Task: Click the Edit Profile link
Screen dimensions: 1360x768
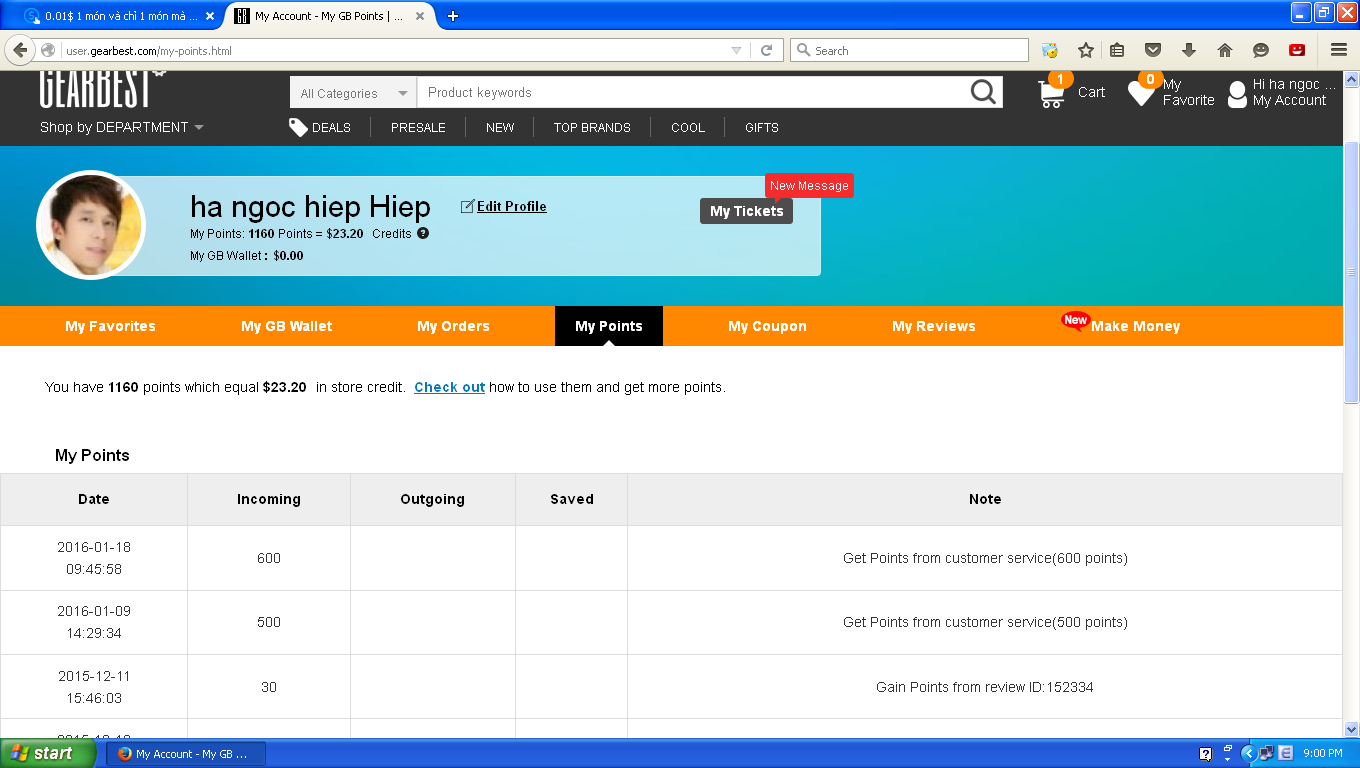Action: click(511, 206)
